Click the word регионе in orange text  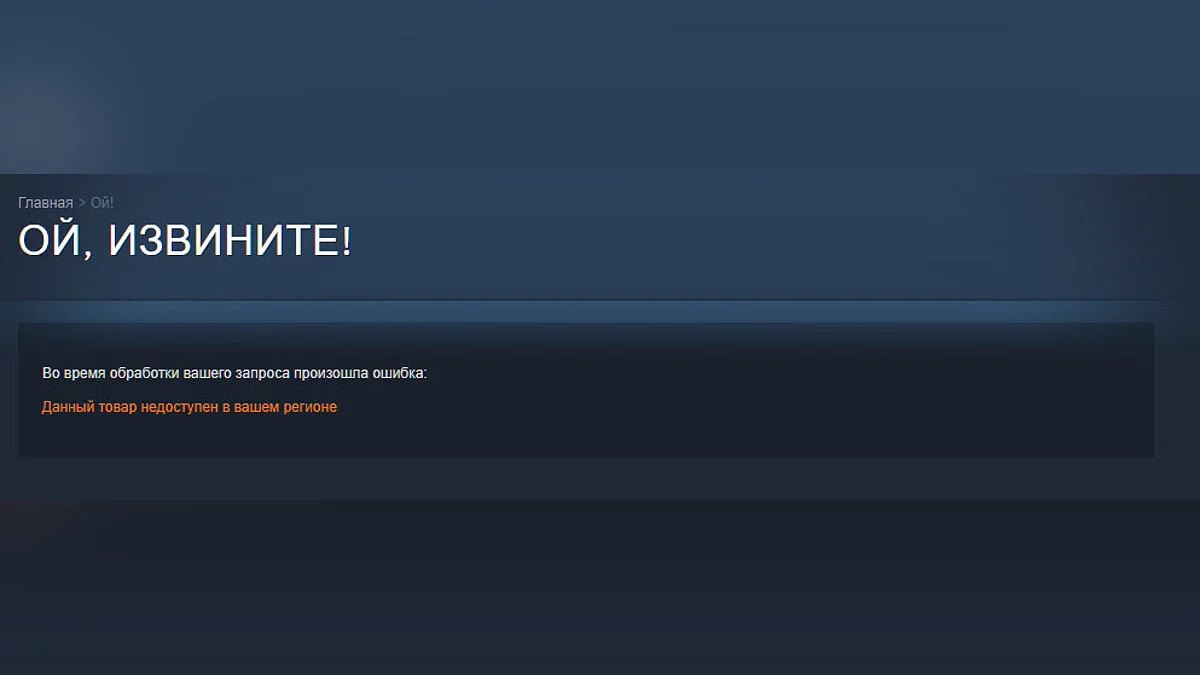coord(308,407)
